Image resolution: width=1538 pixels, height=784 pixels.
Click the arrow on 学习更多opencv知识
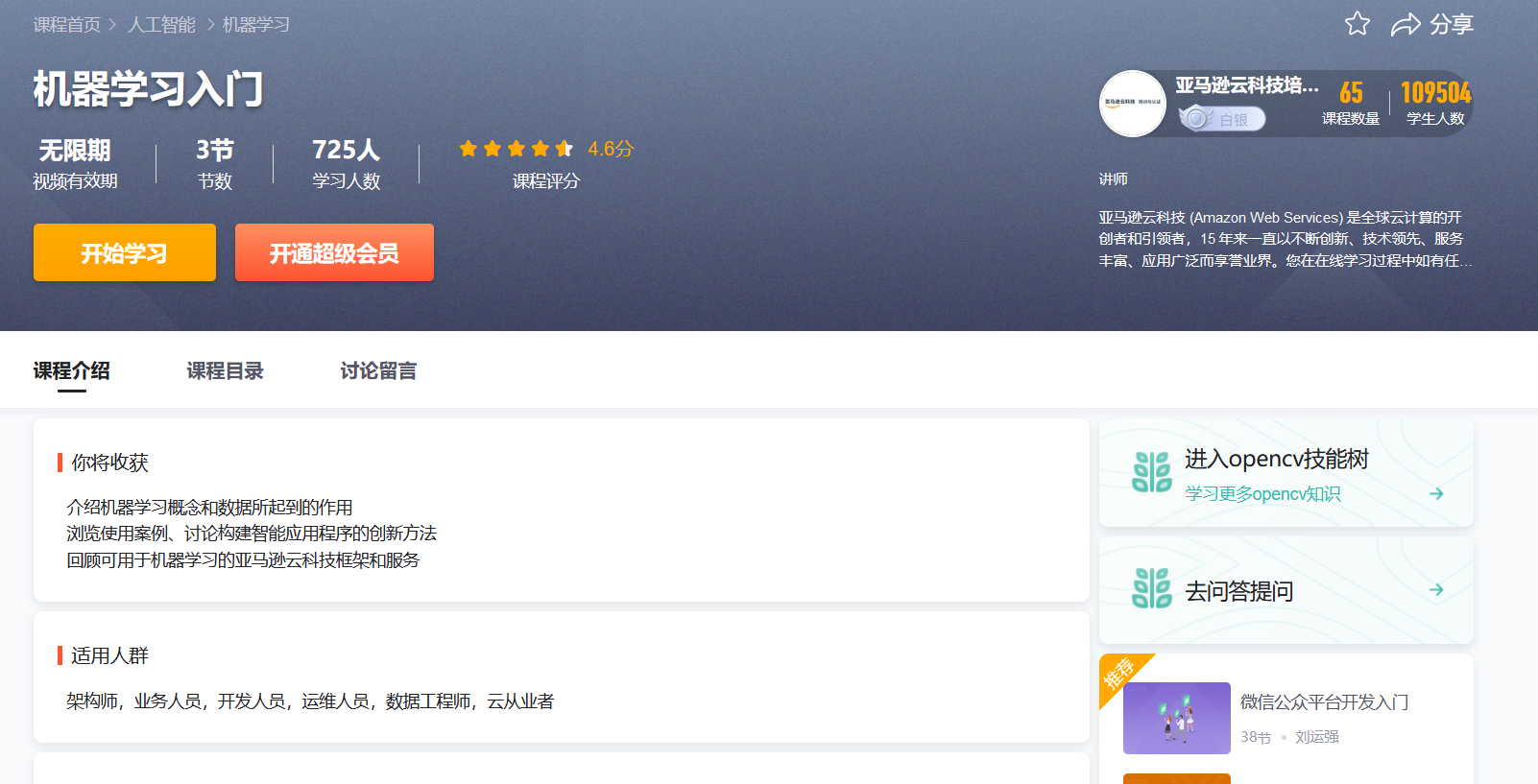[x=1436, y=493]
